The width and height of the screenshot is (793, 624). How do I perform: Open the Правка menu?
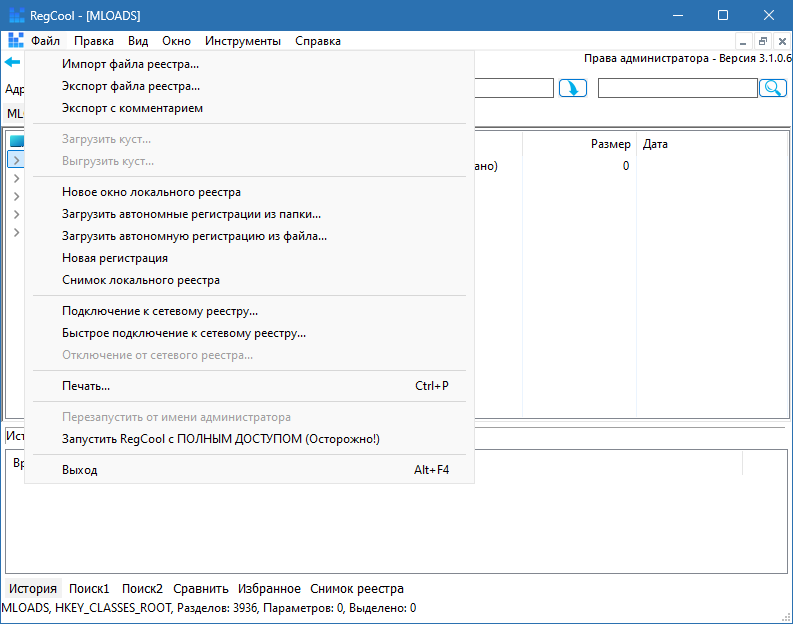tap(94, 41)
